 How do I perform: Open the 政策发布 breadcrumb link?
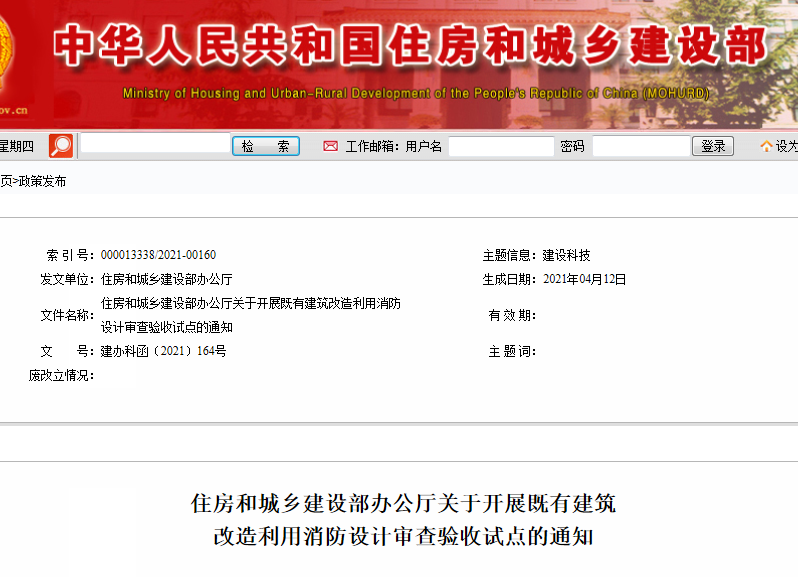(42, 181)
